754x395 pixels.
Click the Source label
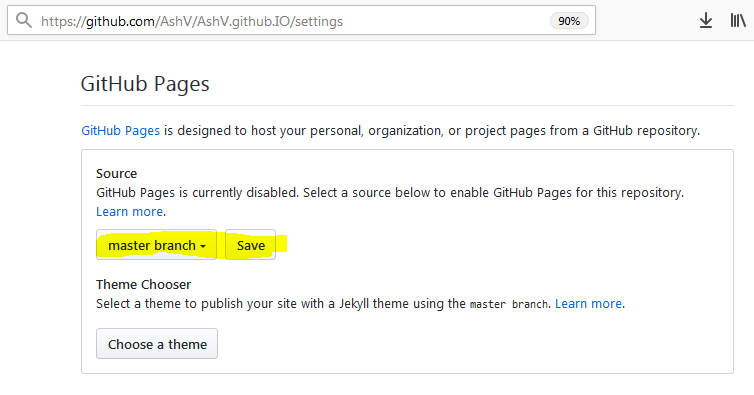pos(116,173)
